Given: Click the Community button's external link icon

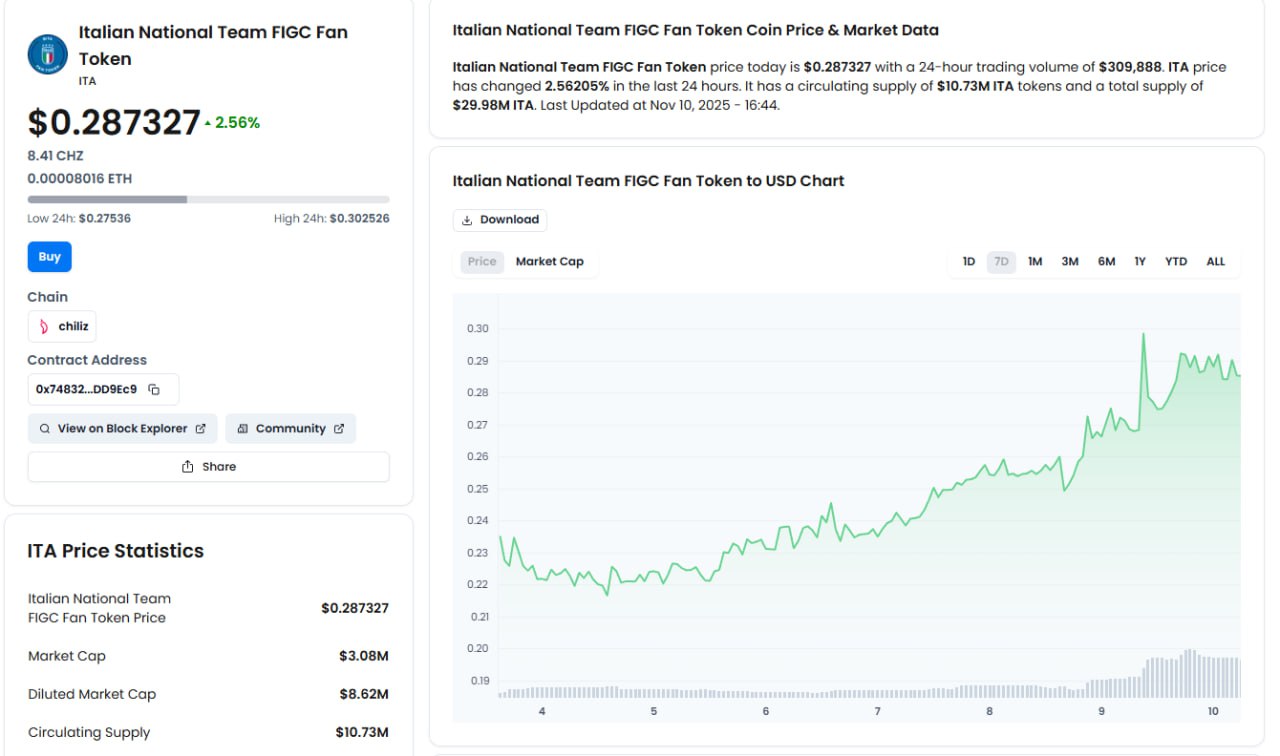Looking at the screenshot, I should coord(339,429).
